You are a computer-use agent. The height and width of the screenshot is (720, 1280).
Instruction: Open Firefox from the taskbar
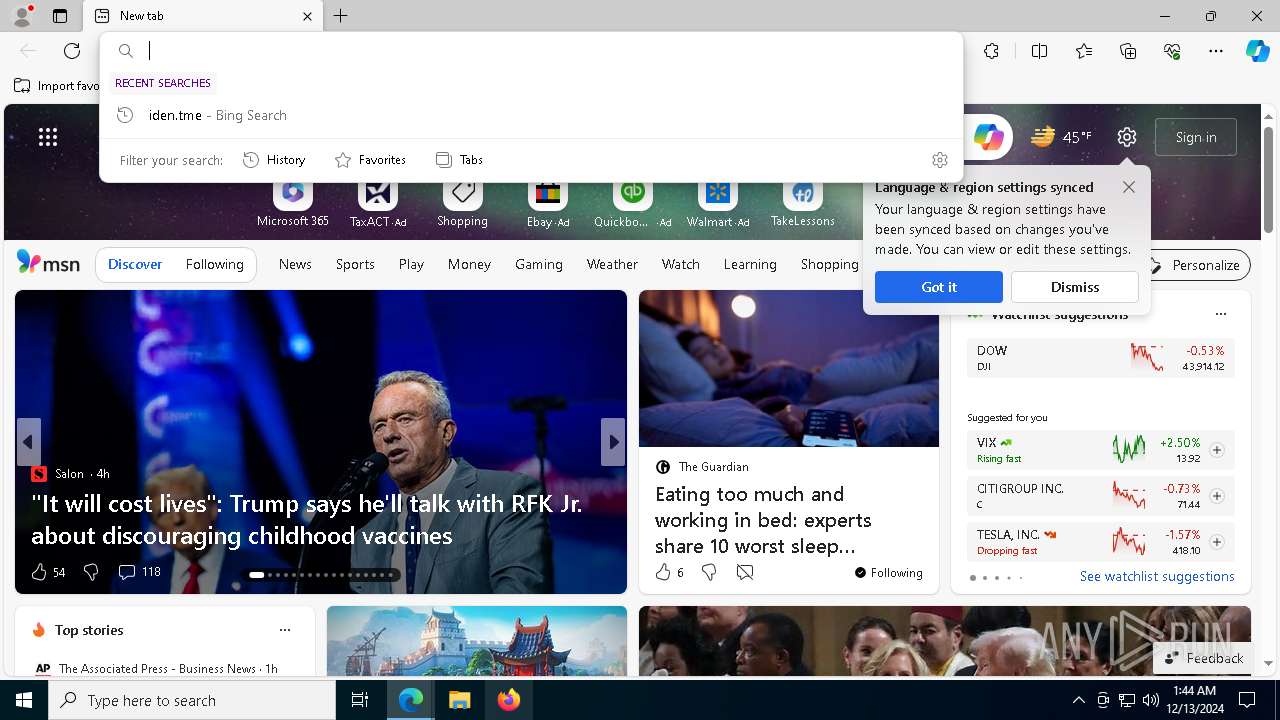click(509, 700)
